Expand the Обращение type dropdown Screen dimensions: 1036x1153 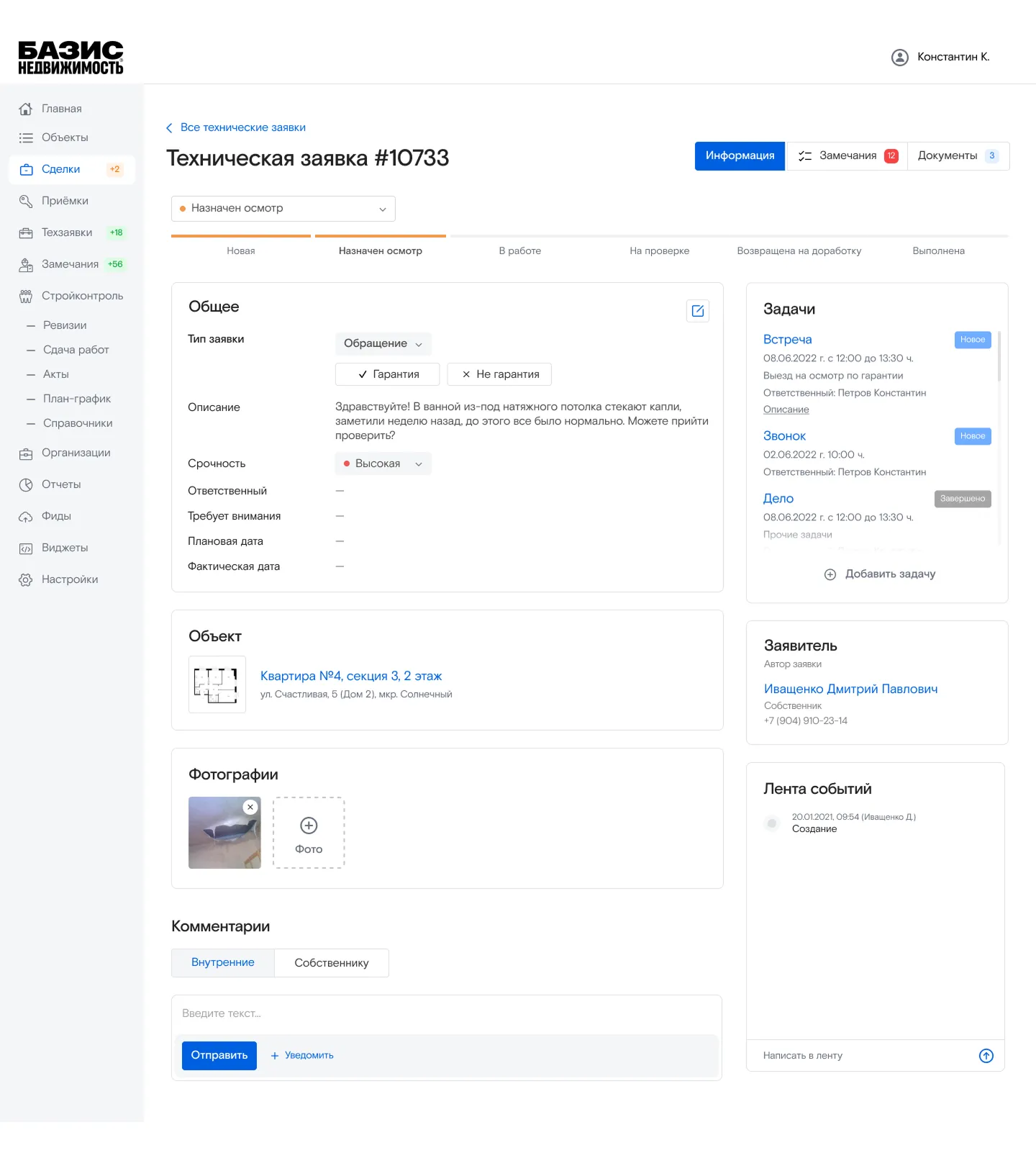(383, 344)
